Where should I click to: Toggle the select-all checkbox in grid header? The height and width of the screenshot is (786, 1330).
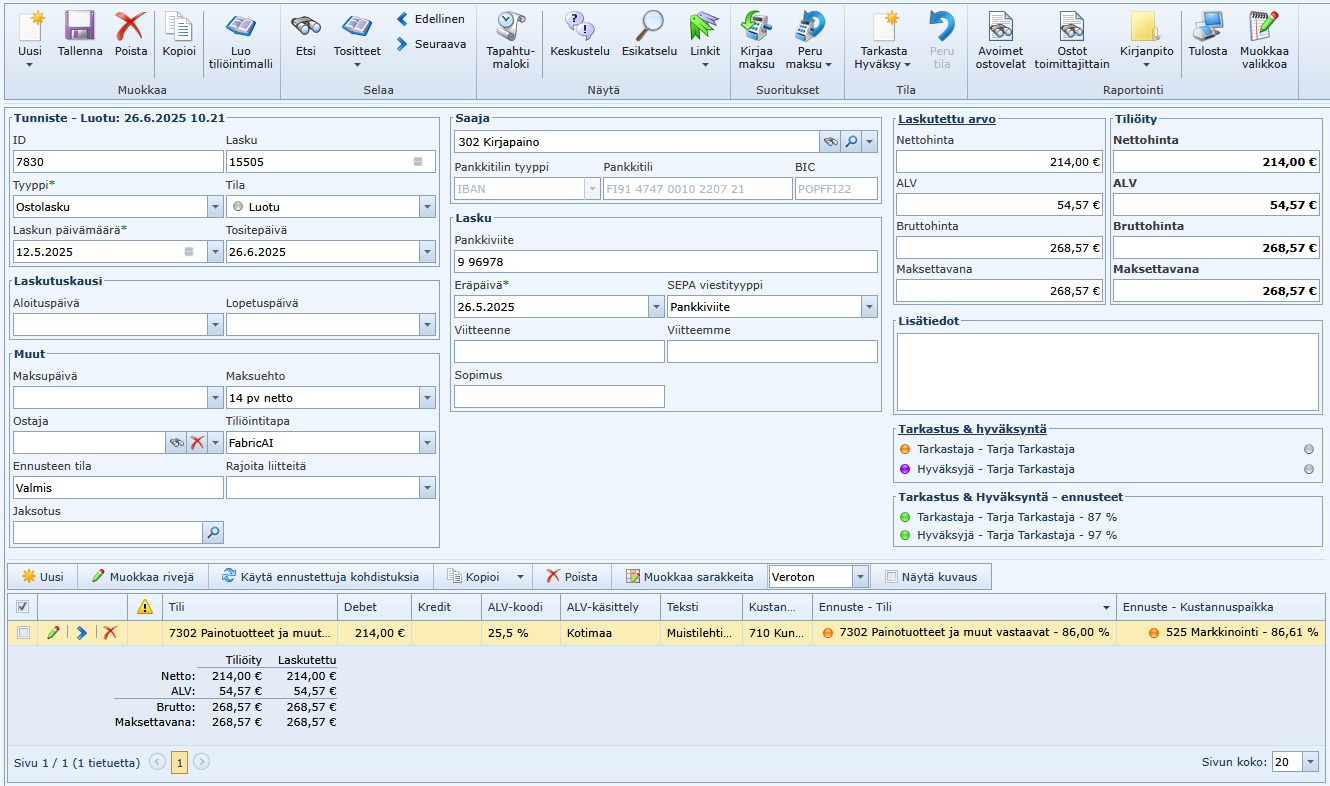23,607
